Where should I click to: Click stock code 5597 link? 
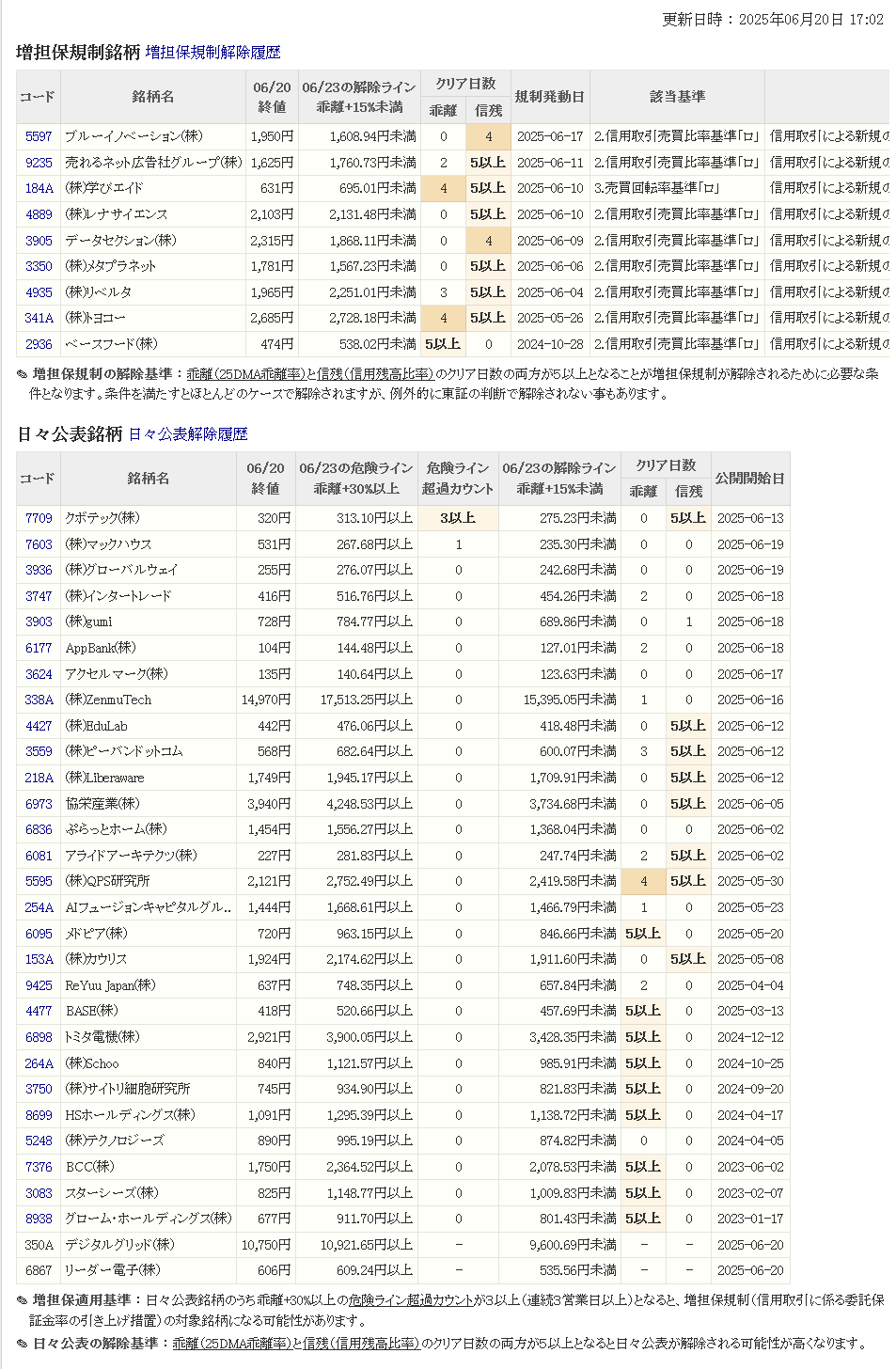click(x=39, y=136)
